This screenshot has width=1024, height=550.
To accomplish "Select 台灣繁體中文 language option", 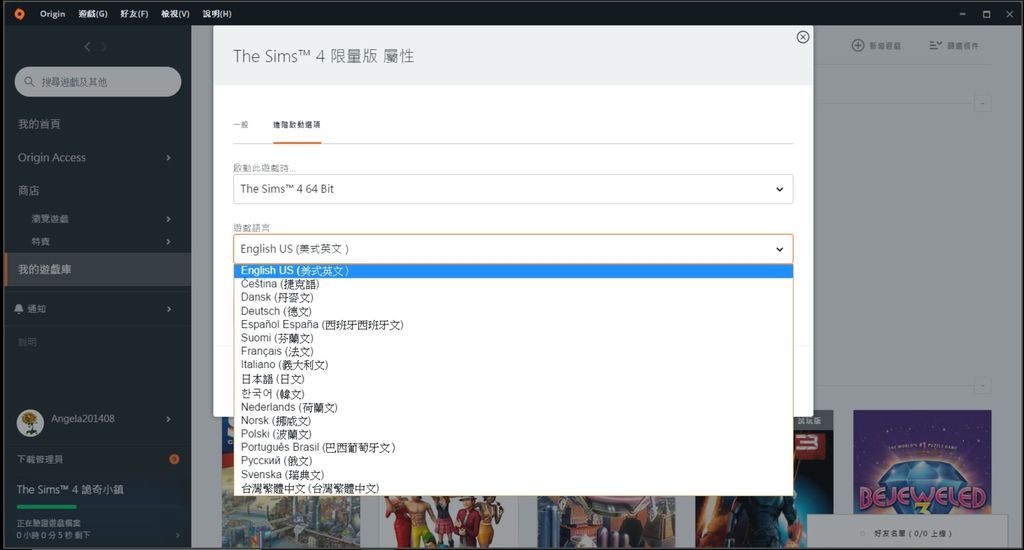I will coord(513,488).
